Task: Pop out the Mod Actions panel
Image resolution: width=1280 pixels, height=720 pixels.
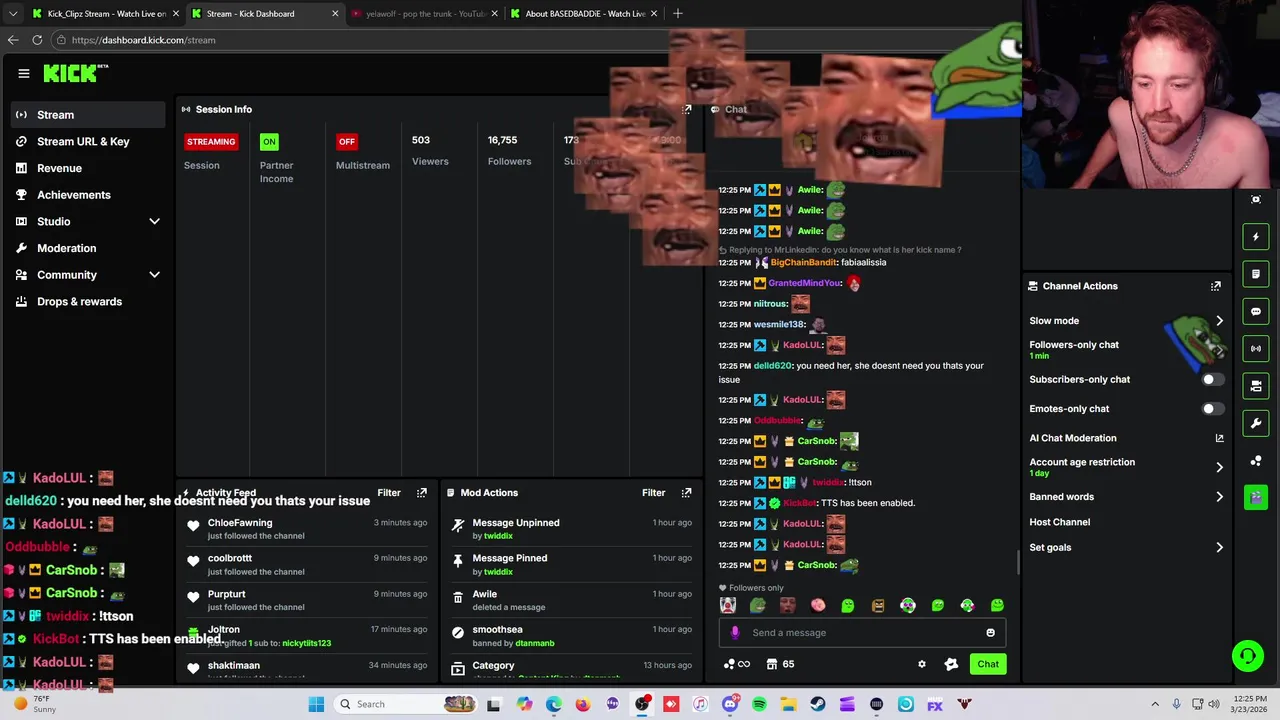Action: point(687,493)
